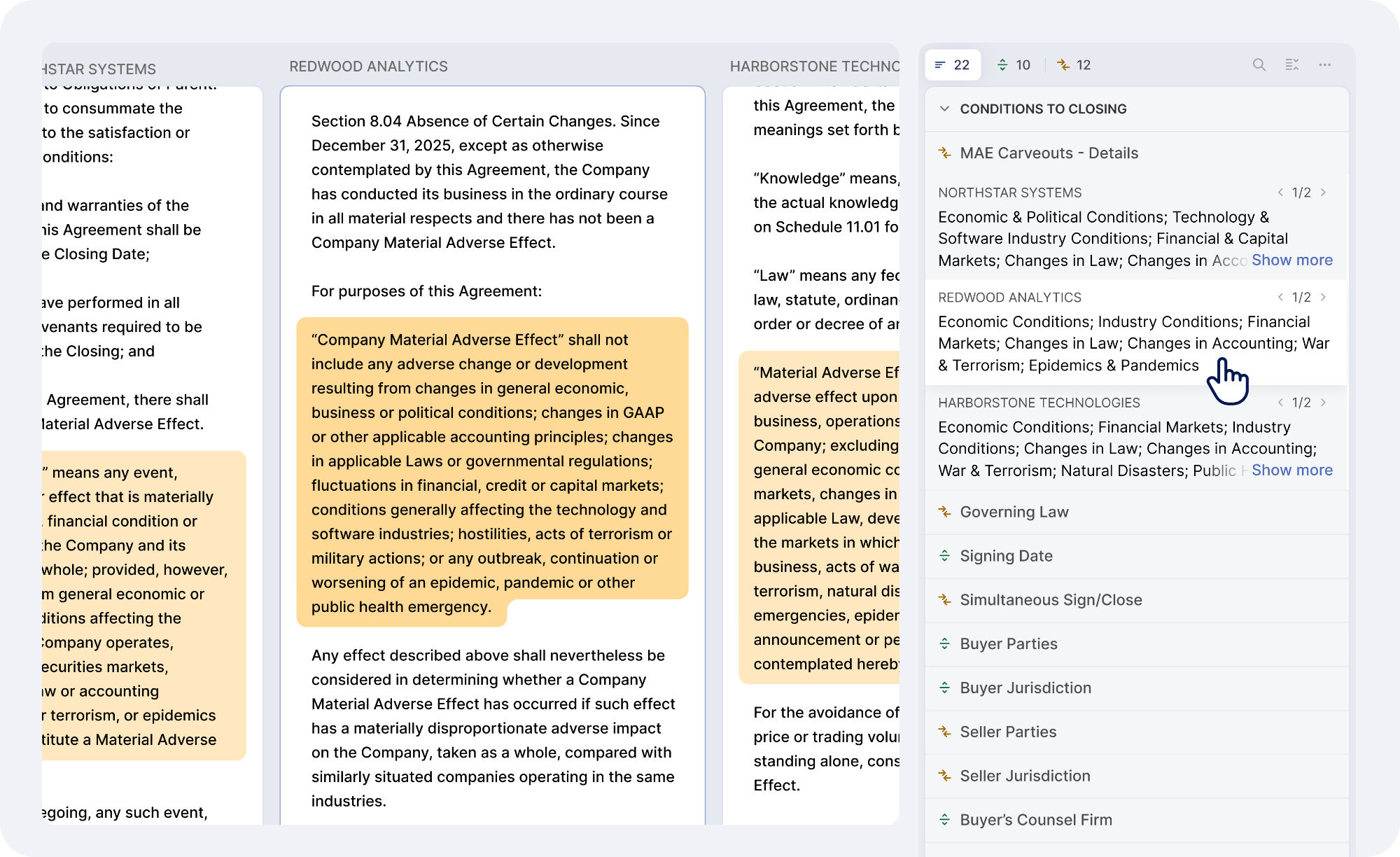The image size is (1400, 857).
Task: Click the 'For purposes of this Agreement' line
Action: (x=426, y=291)
